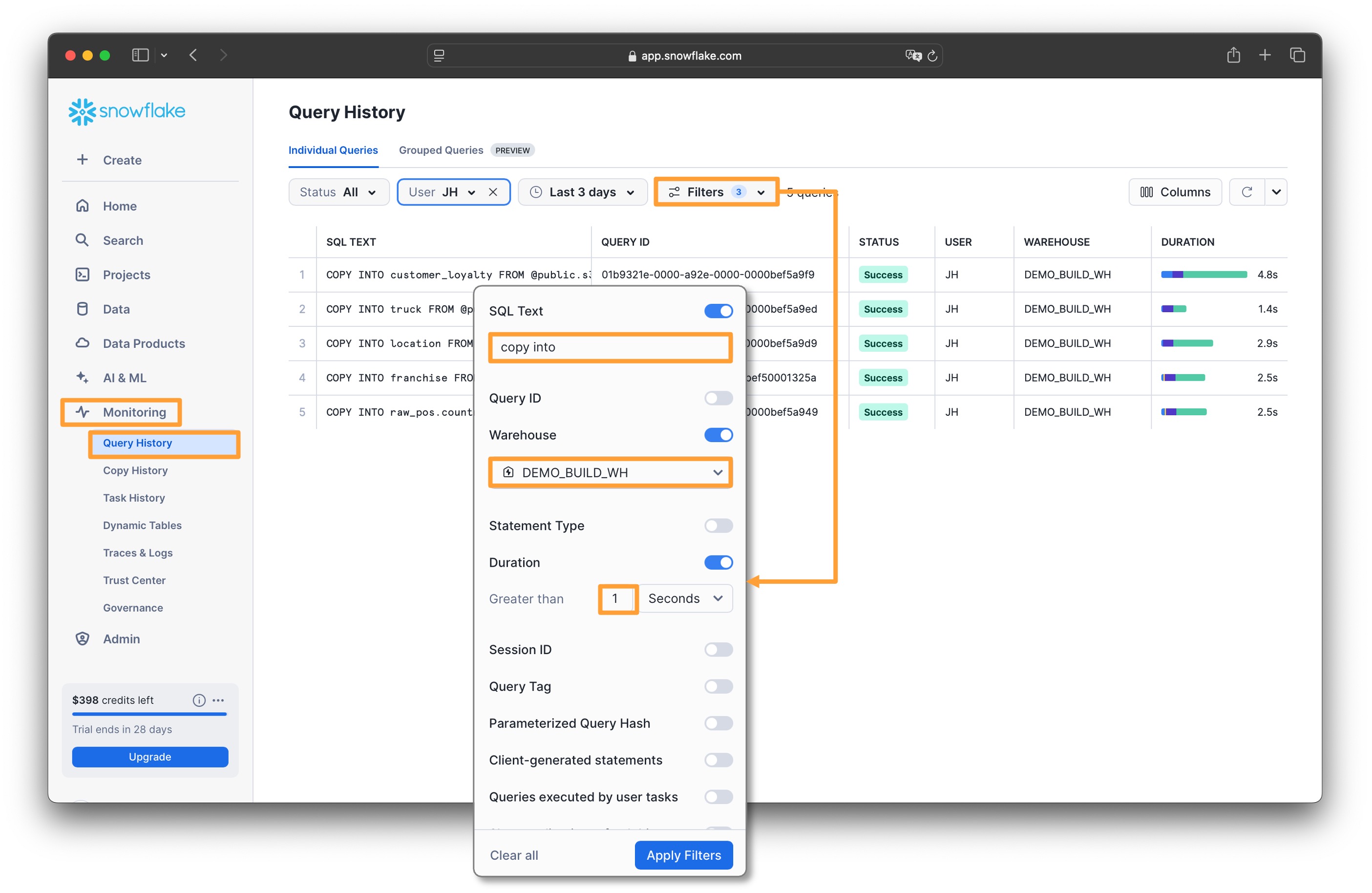The width and height of the screenshot is (1372, 893).
Task: Click the Home icon in sidebar
Action: click(83, 206)
